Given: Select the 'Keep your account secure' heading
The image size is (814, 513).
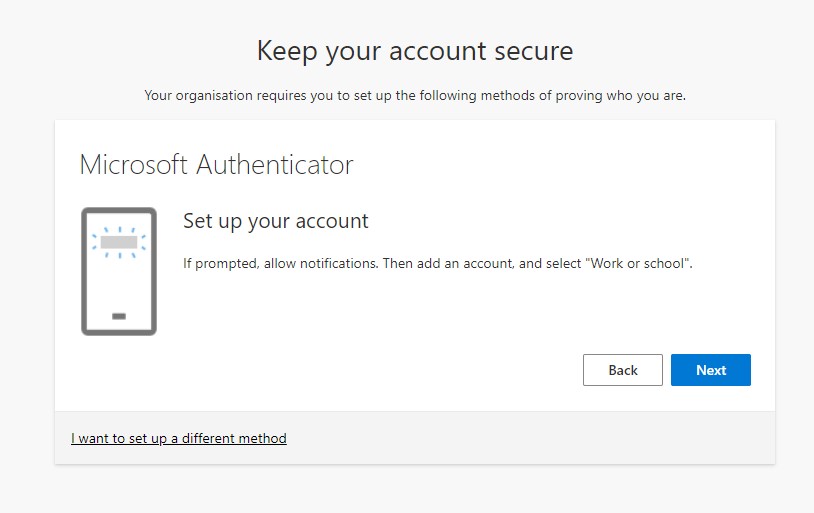Looking at the screenshot, I should click(x=415, y=51).
